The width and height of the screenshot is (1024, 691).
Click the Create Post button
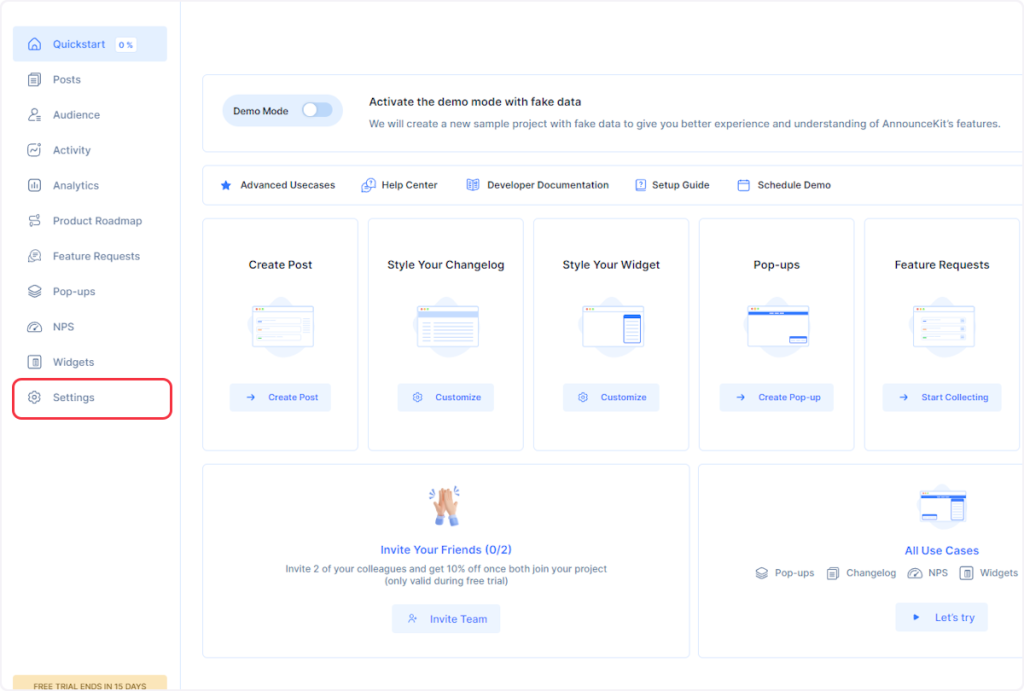(280, 397)
